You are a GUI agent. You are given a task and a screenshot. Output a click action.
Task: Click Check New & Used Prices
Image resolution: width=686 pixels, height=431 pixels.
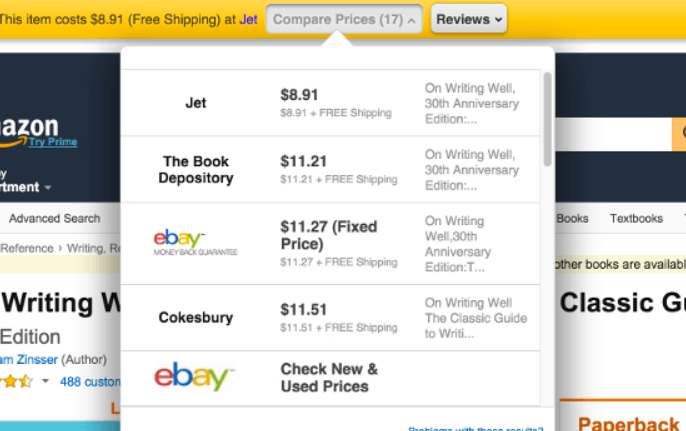[329, 378]
